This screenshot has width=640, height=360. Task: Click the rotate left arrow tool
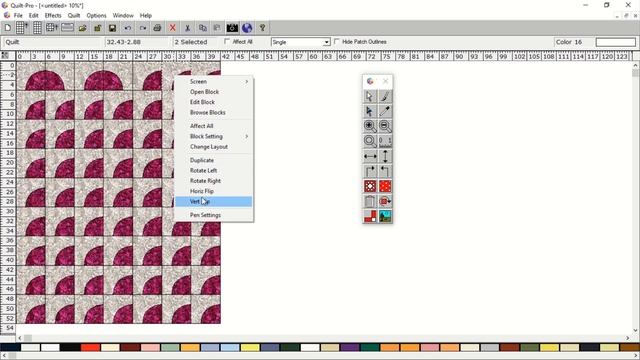pyautogui.click(x=385, y=171)
